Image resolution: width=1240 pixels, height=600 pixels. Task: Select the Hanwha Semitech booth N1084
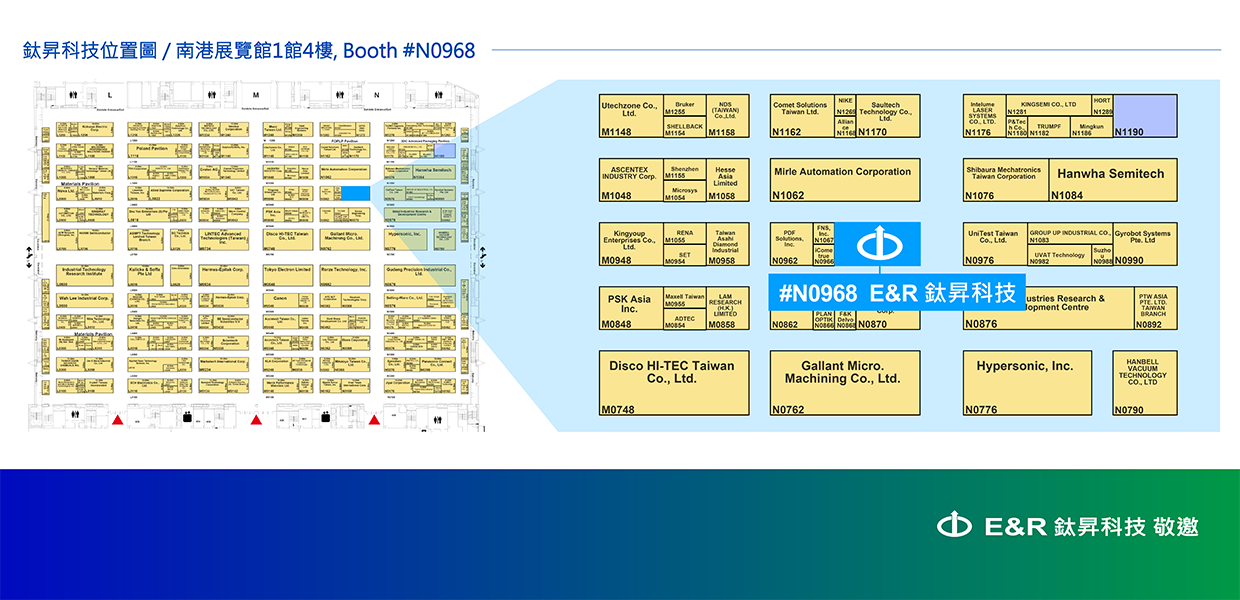(x=1112, y=179)
